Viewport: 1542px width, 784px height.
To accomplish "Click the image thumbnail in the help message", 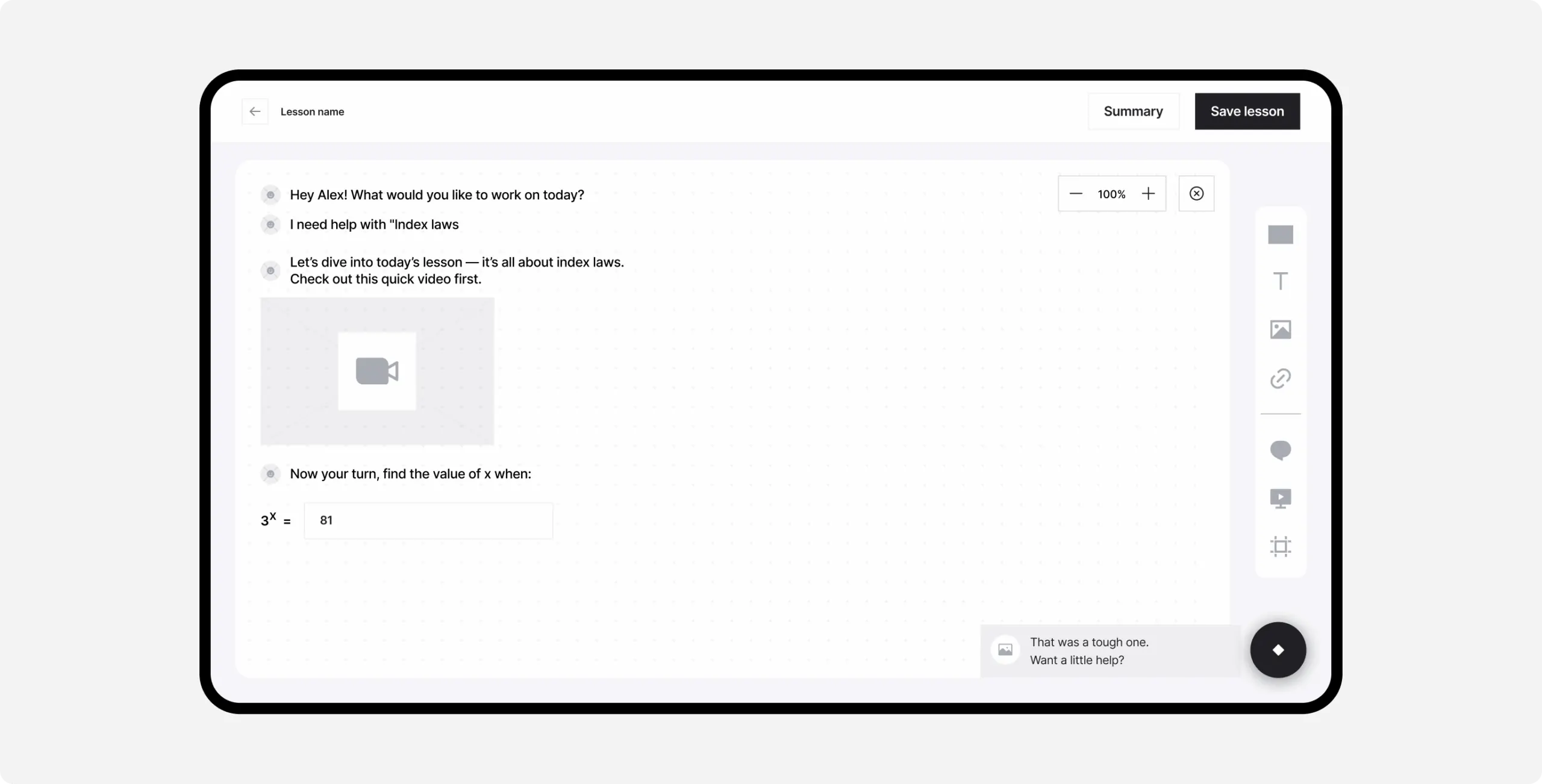I will coord(1005,650).
